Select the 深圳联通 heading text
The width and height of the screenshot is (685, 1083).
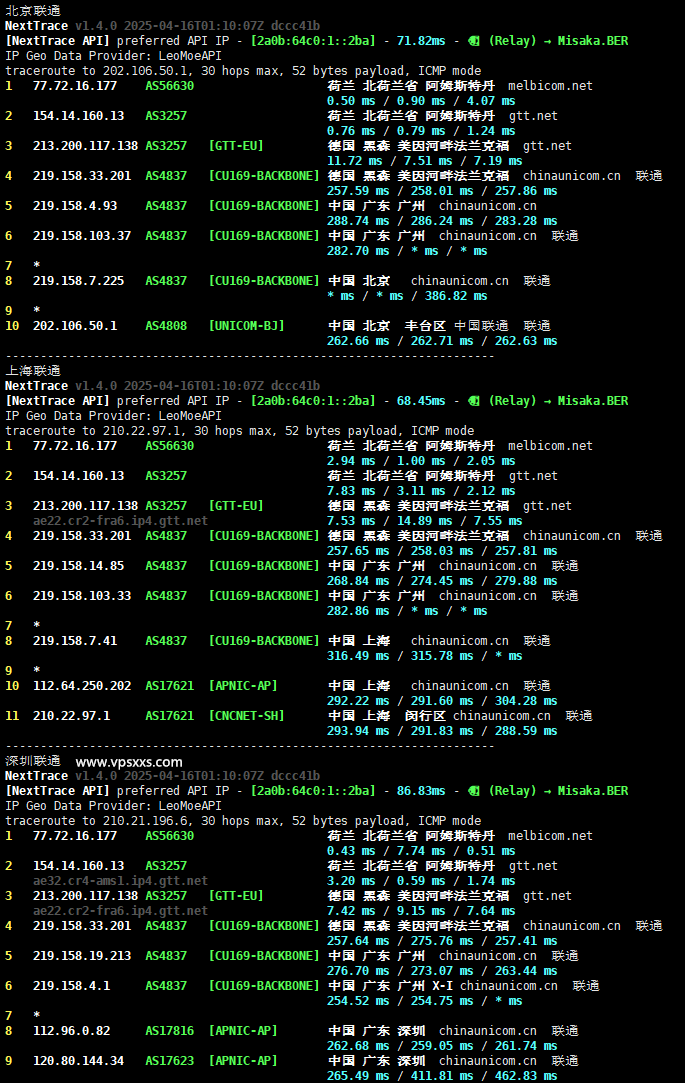pos(32,760)
